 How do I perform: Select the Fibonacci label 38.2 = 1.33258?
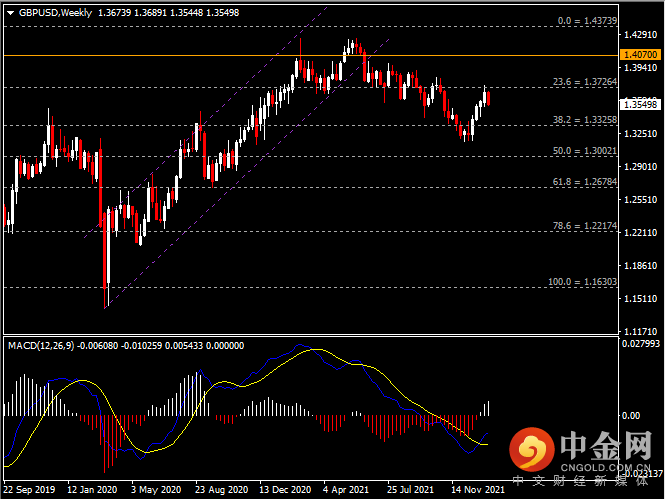[x=584, y=120]
